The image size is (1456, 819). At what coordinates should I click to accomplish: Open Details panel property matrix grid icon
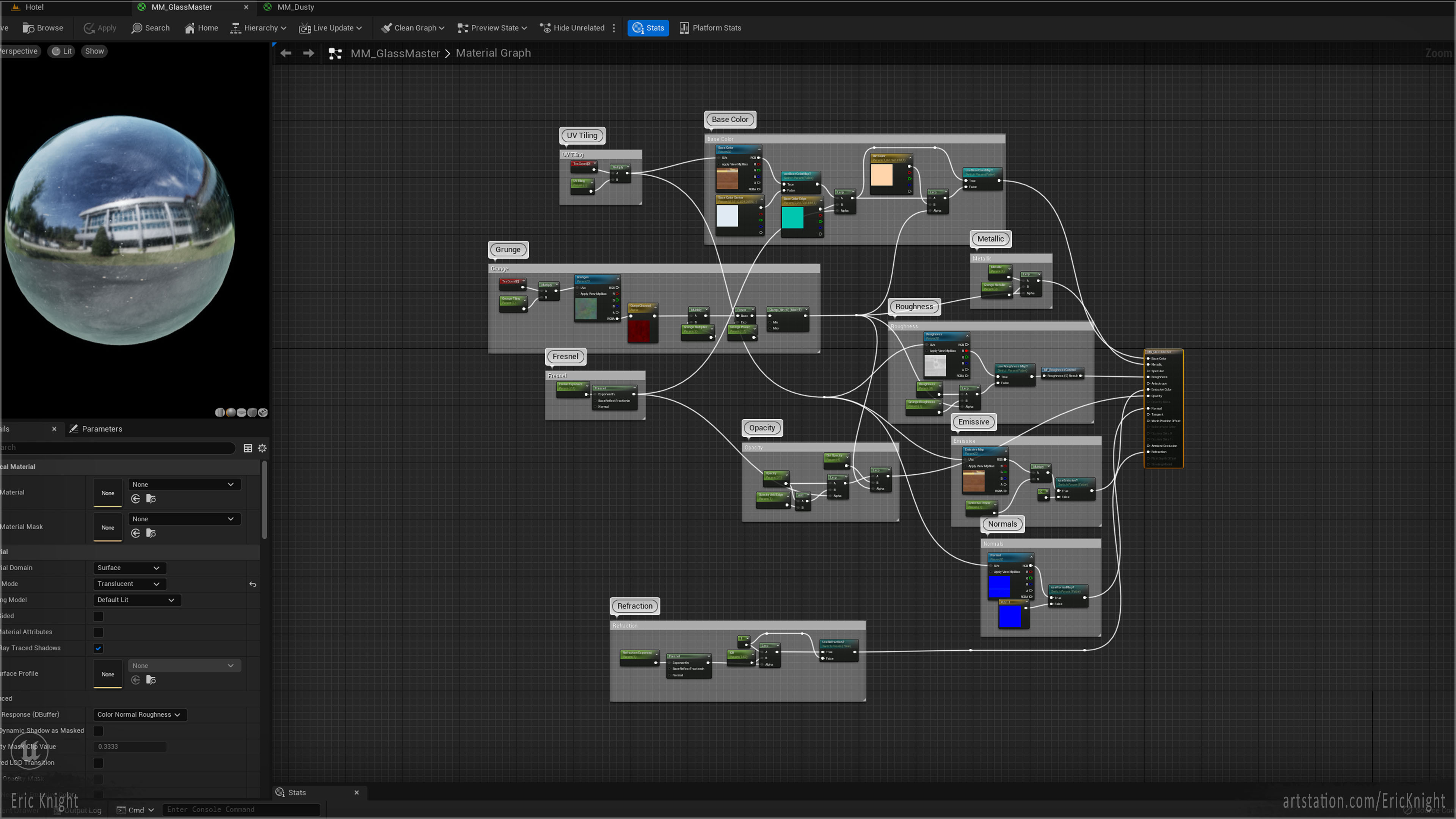coord(248,448)
